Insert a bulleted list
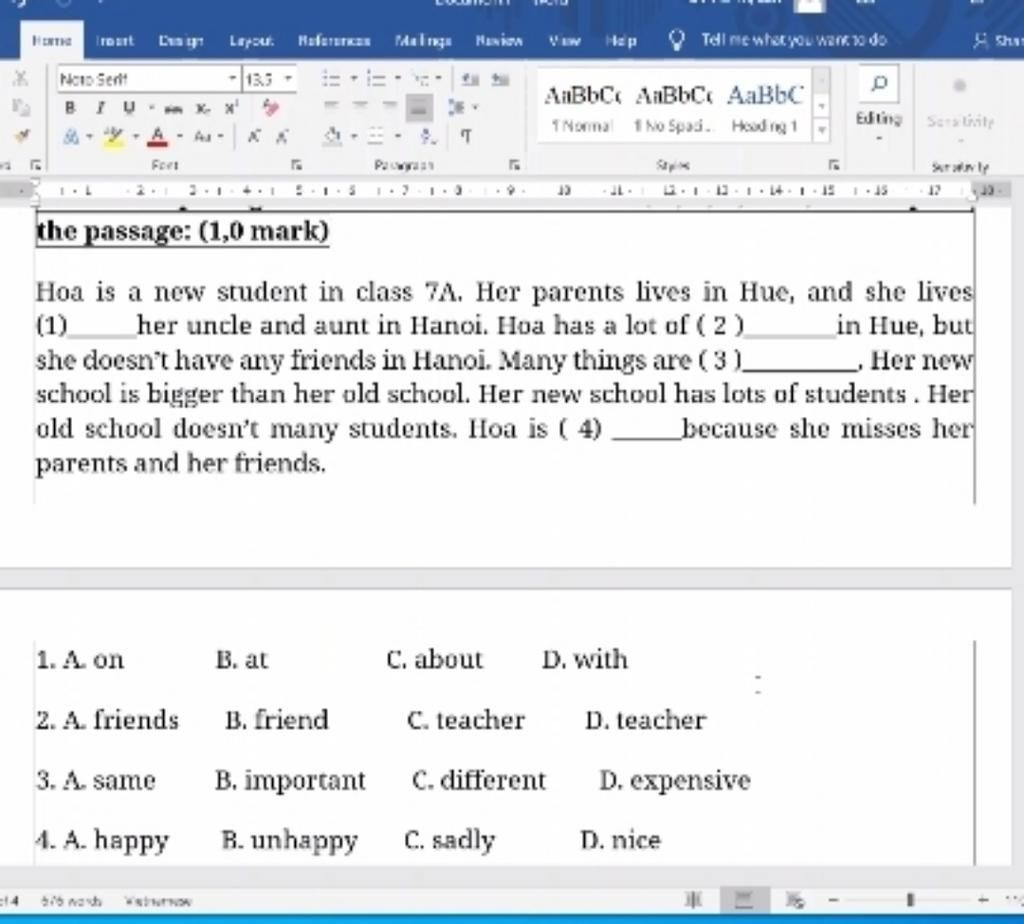Image resolution: width=1024 pixels, height=924 pixels. [x=332, y=79]
